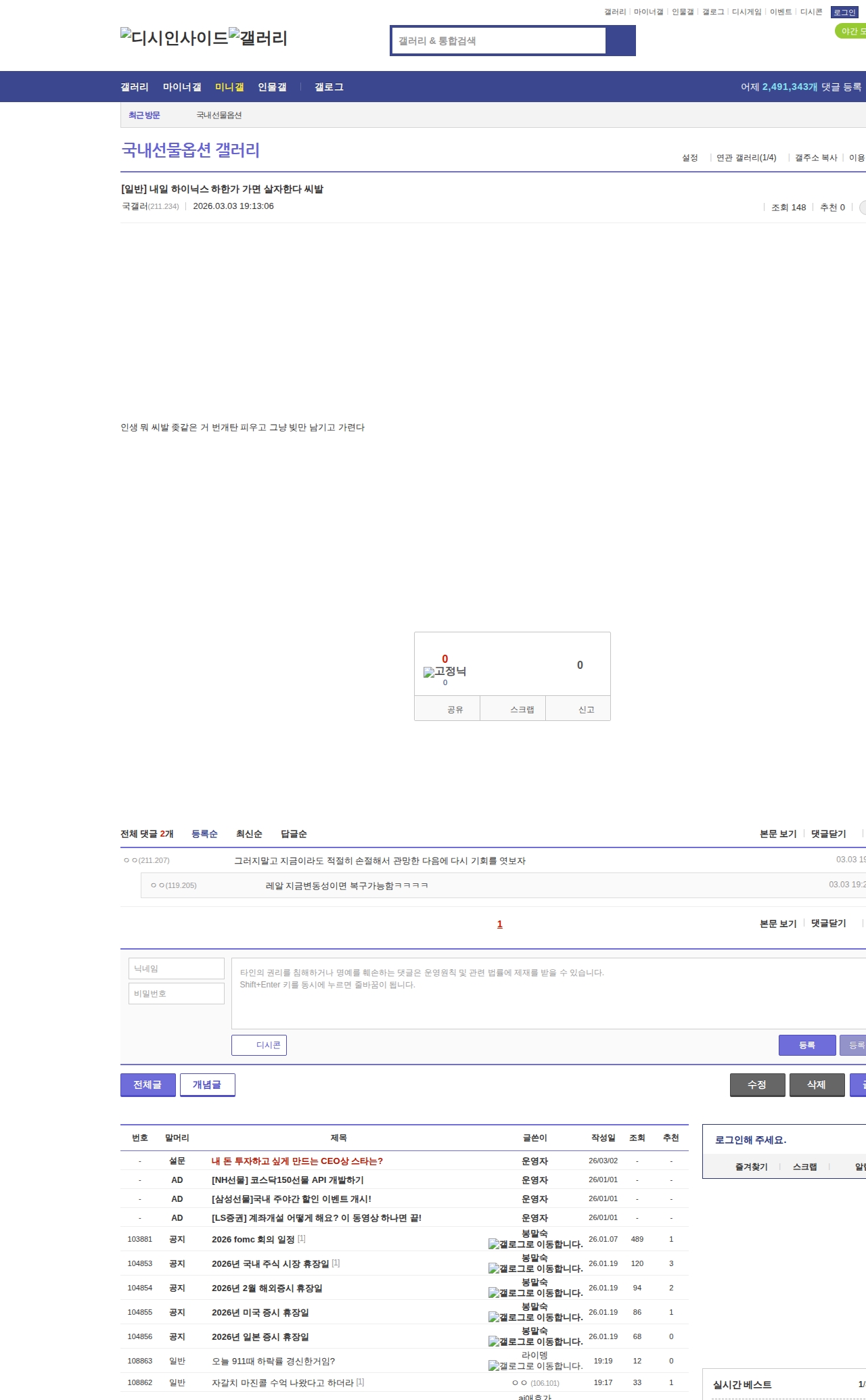Open the gallog icon in the 2026 fomc 회의 일정 row
Image resolution: width=866 pixels, height=1400 pixels.
click(x=535, y=1244)
